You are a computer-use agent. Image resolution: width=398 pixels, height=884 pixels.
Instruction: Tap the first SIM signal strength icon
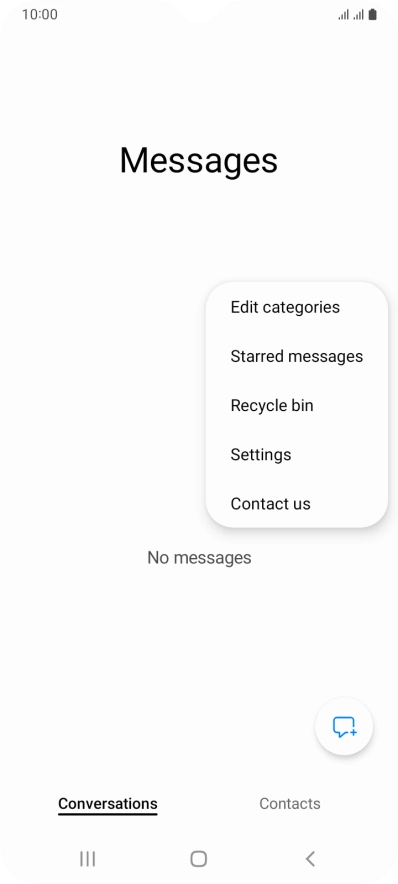343,15
